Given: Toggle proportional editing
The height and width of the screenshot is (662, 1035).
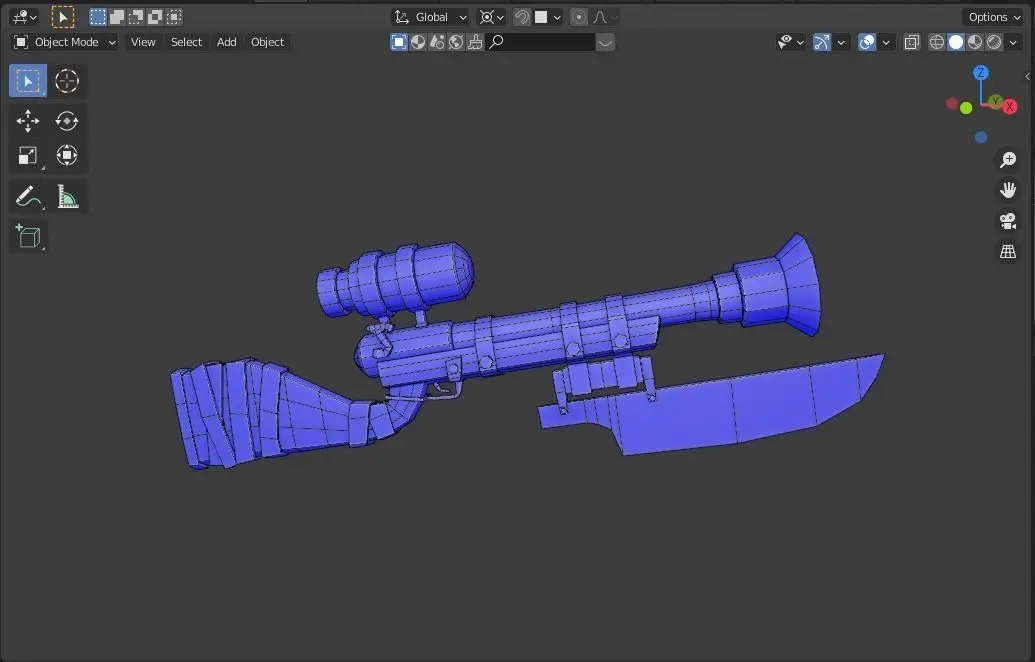Looking at the screenshot, I should (579, 17).
